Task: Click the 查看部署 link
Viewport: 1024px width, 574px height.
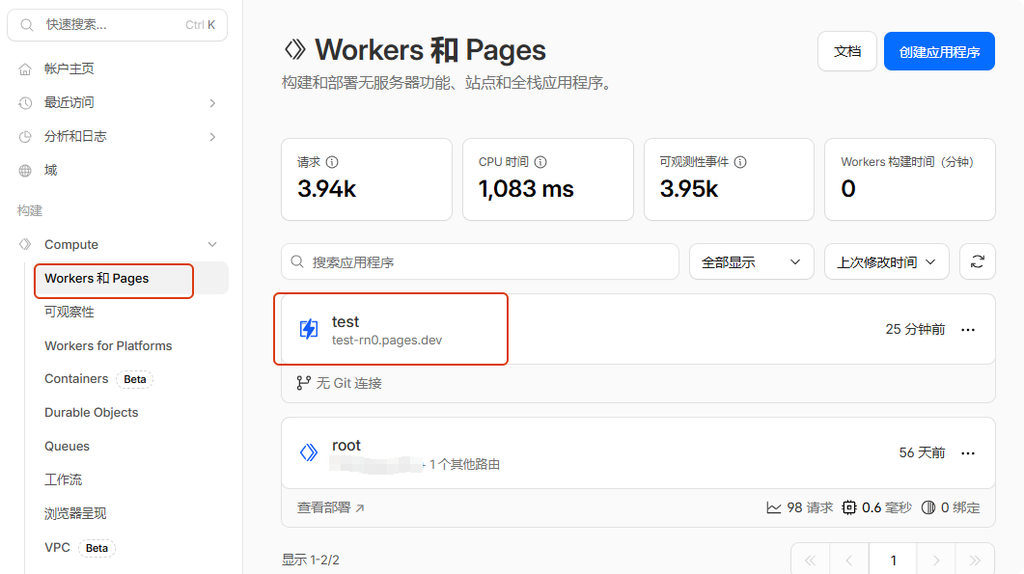Action: pyautogui.click(x=330, y=507)
